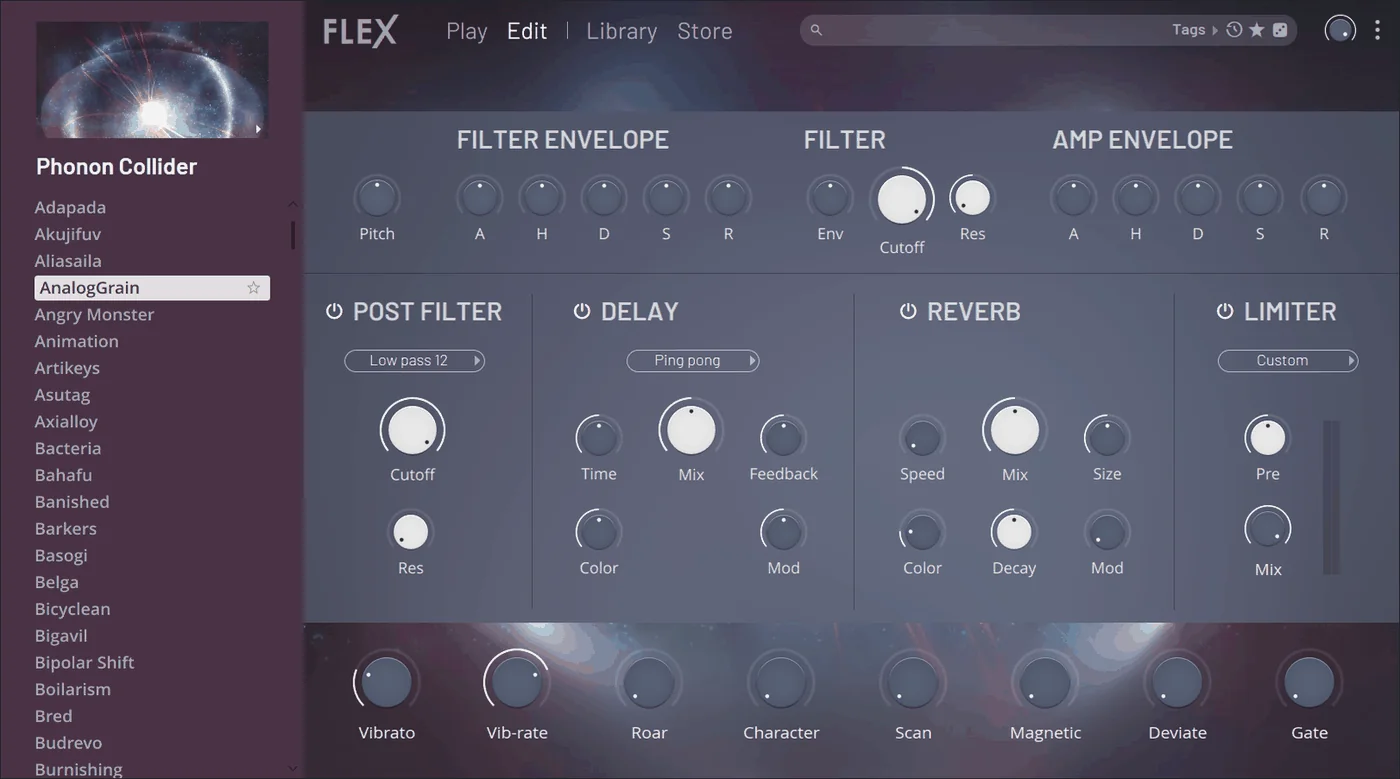Click the Post Filter Res knob
This screenshot has width=1400, height=779.
410,532
